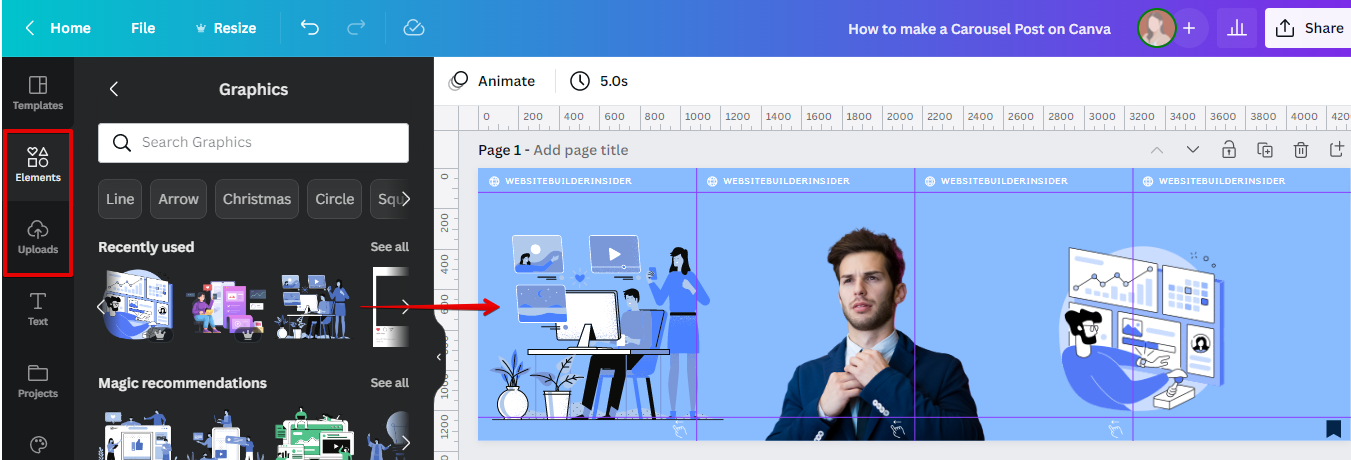
Task: Select the bookmark icon on canvas
Action: point(1333,428)
